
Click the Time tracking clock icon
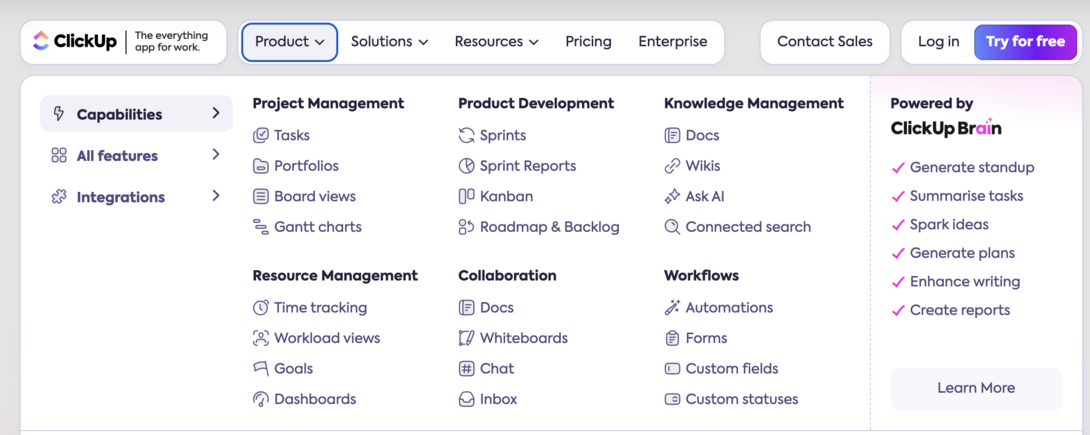(261, 308)
